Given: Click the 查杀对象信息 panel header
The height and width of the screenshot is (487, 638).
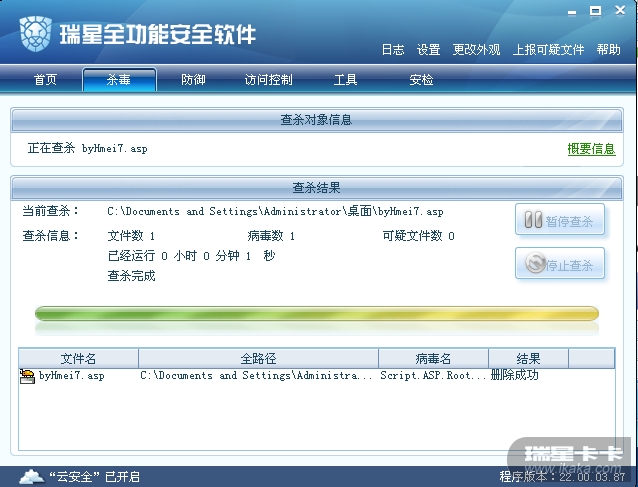Looking at the screenshot, I should coord(317,120).
